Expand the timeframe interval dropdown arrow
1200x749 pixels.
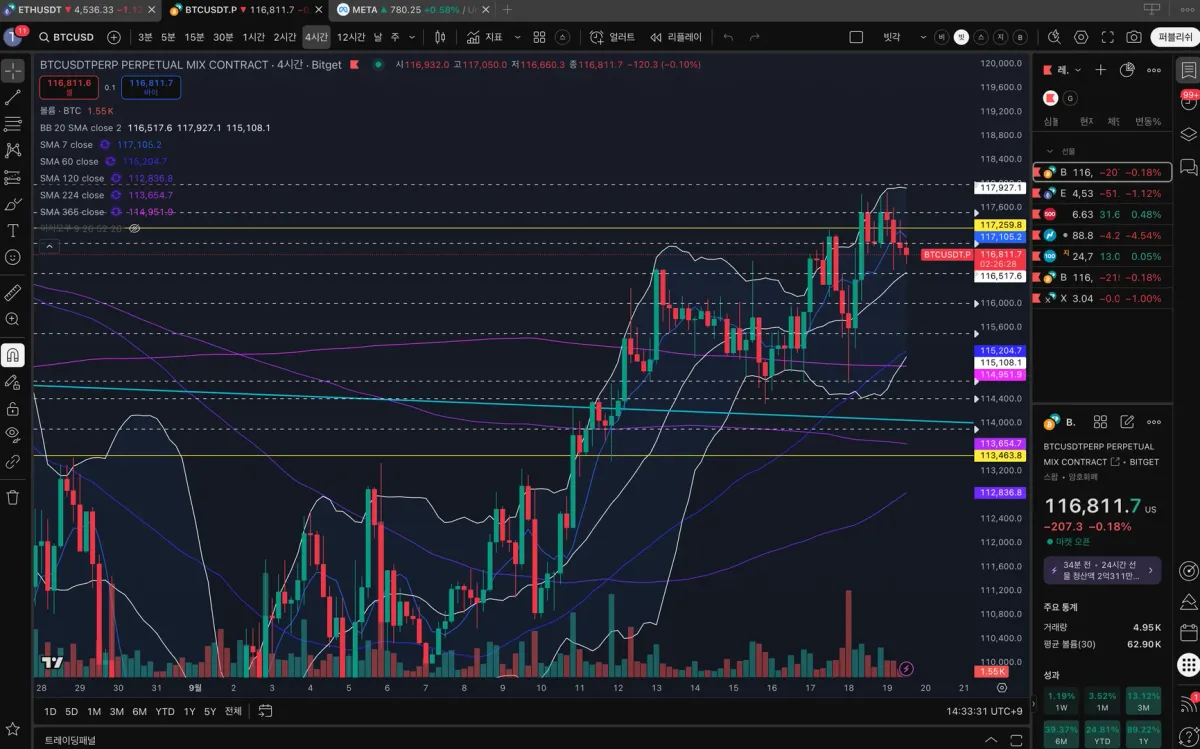pos(410,37)
